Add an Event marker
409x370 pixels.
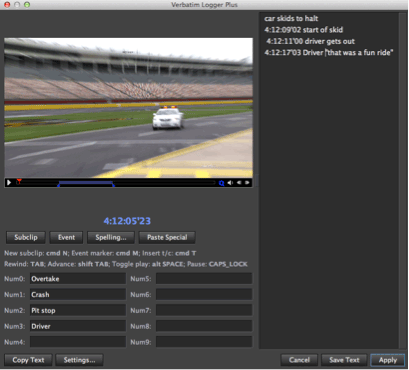click(x=66, y=237)
